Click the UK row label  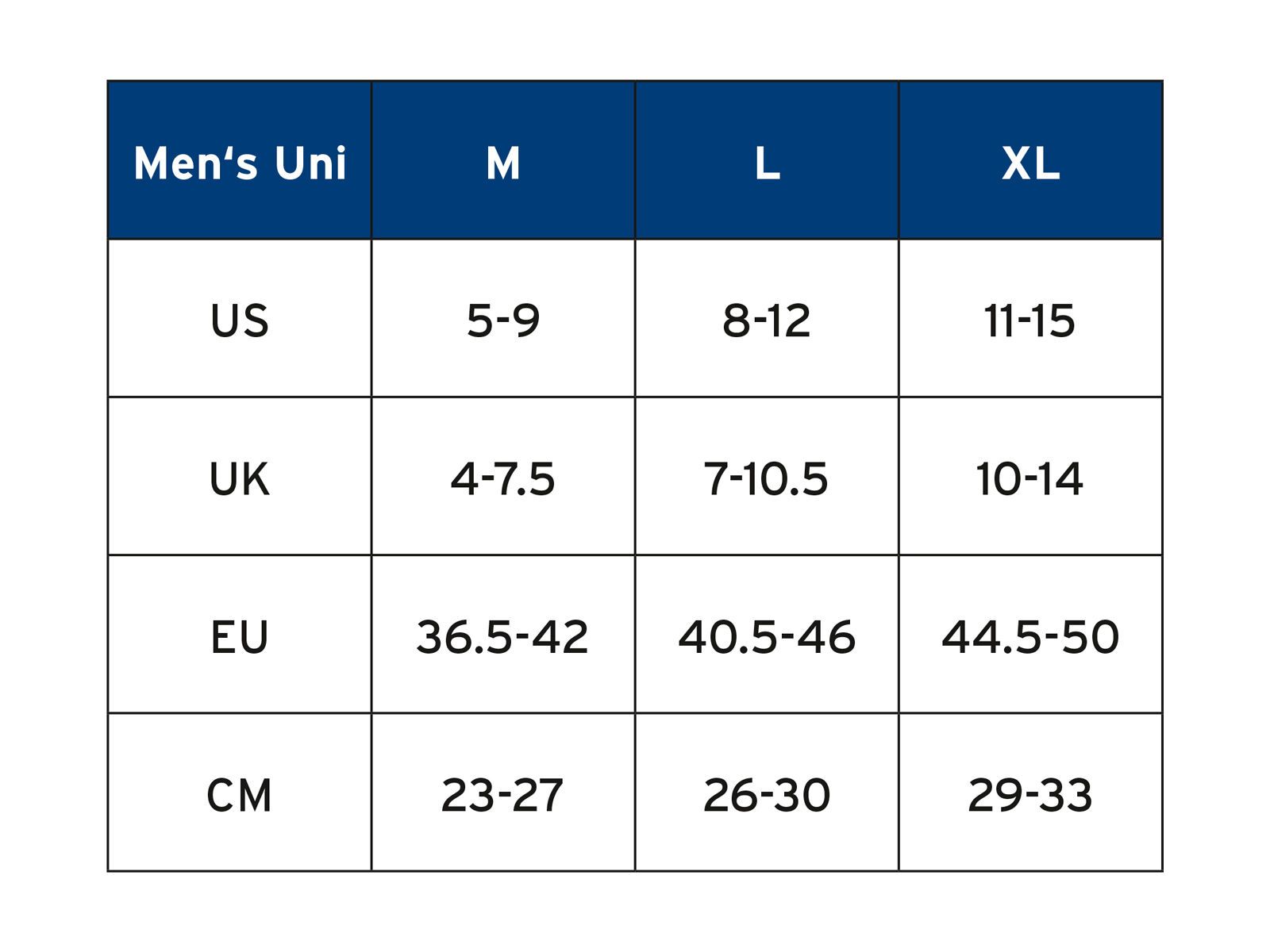click(240, 478)
